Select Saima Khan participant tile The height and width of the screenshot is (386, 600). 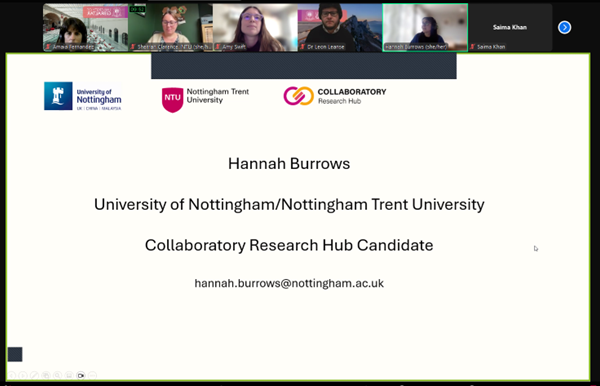tap(510, 28)
